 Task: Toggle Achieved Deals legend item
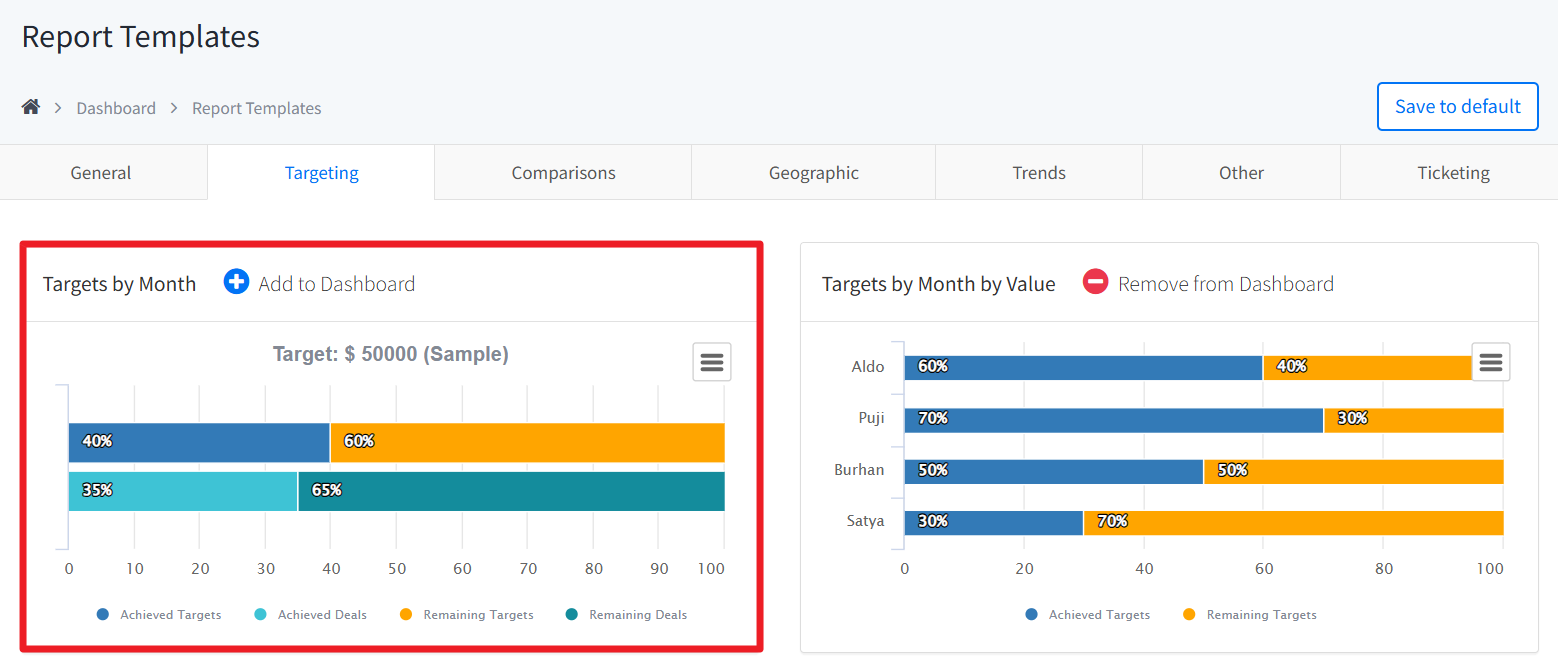click(311, 615)
